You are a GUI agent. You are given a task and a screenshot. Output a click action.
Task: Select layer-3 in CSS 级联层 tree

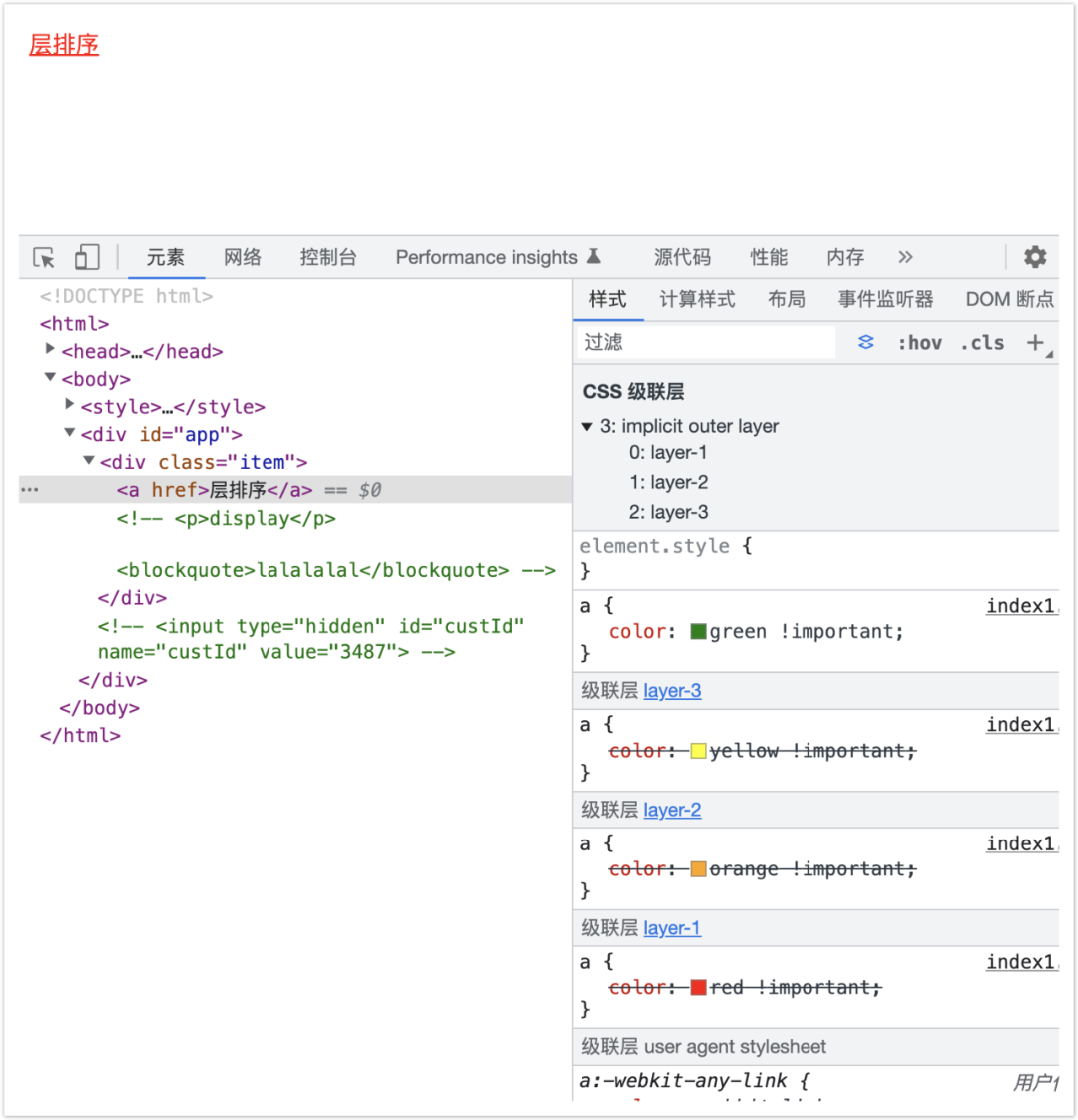coord(668,512)
